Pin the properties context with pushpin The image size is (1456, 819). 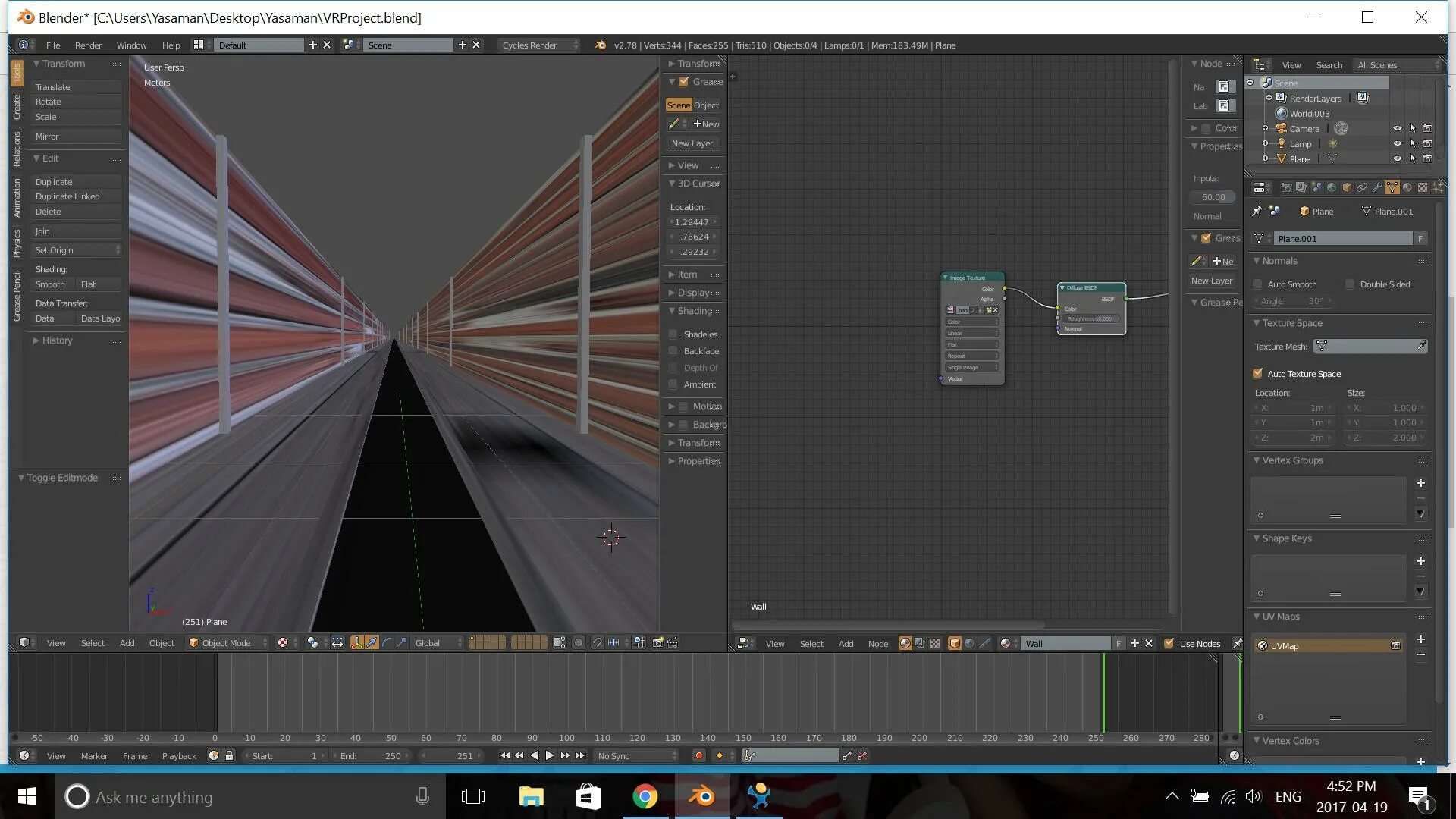tap(1257, 212)
